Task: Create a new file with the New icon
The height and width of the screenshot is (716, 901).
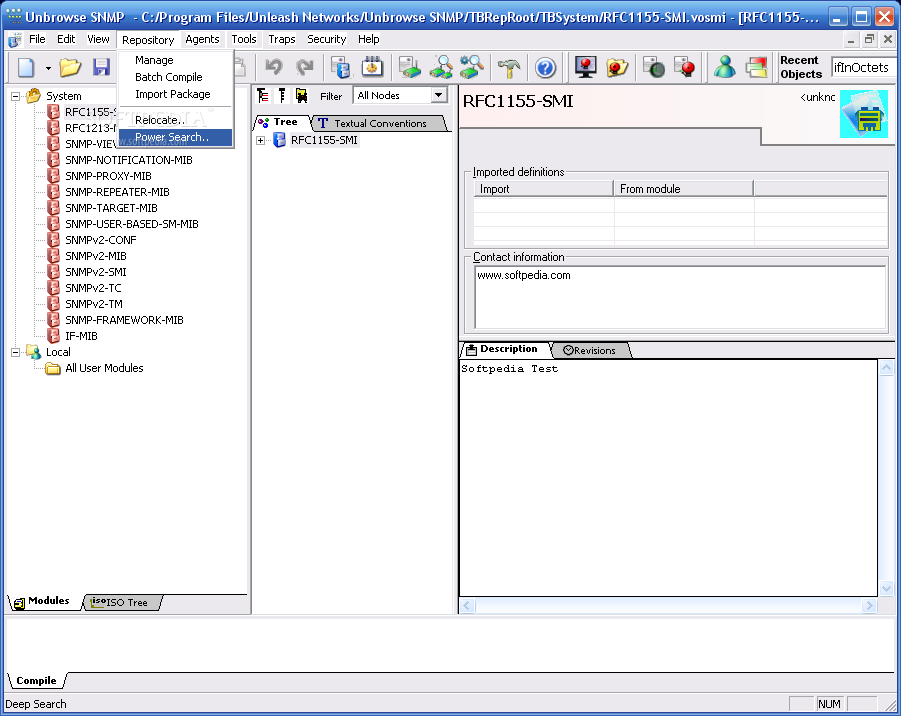Action: point(26,68)
